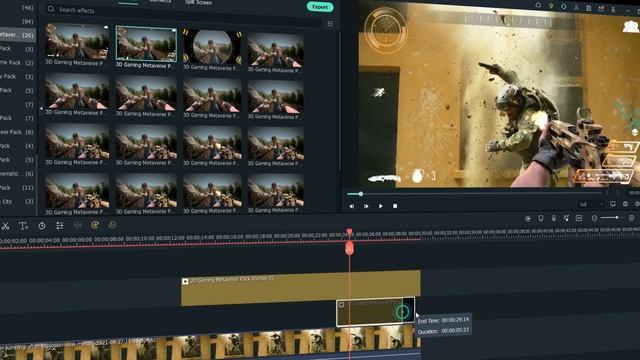Open the adjustment sliders tool
This screenshot has width=640, height=360.
60,225
